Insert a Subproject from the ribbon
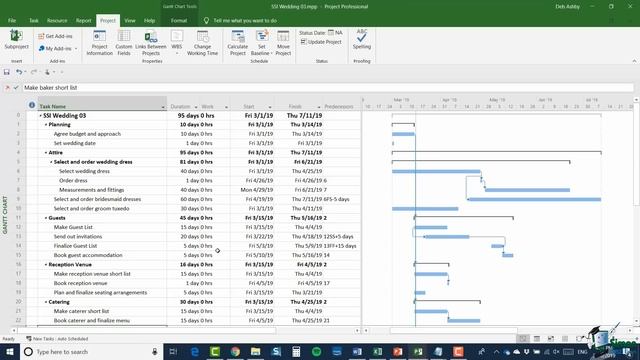This screenshot has height=360, width=640. pos(16,40)
